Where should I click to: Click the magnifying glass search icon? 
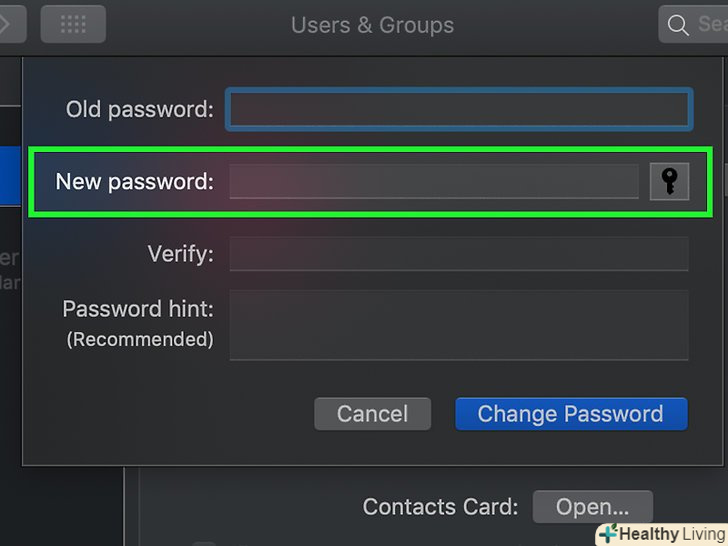click(x=678, y=25)
